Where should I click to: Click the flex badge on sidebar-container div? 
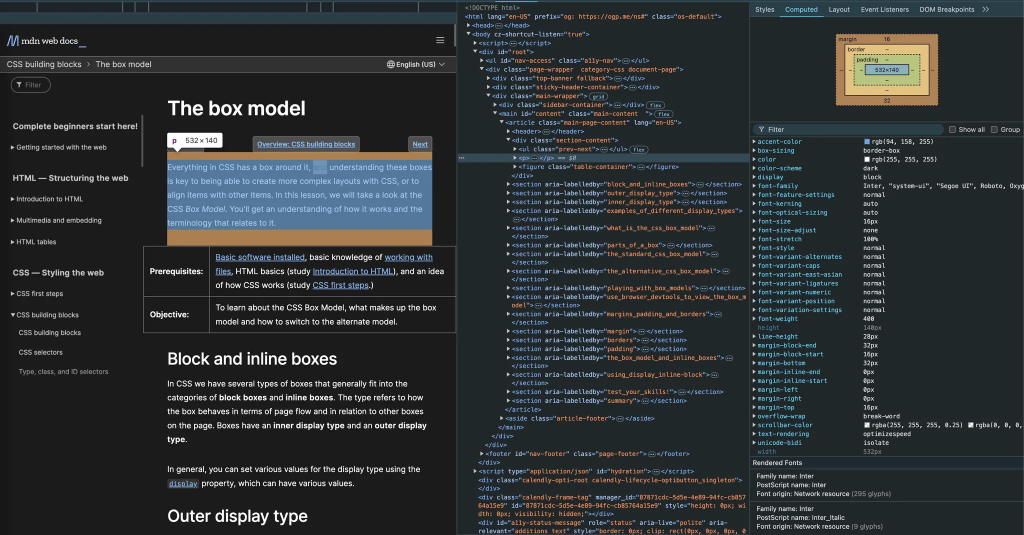[x=655, y=104]
